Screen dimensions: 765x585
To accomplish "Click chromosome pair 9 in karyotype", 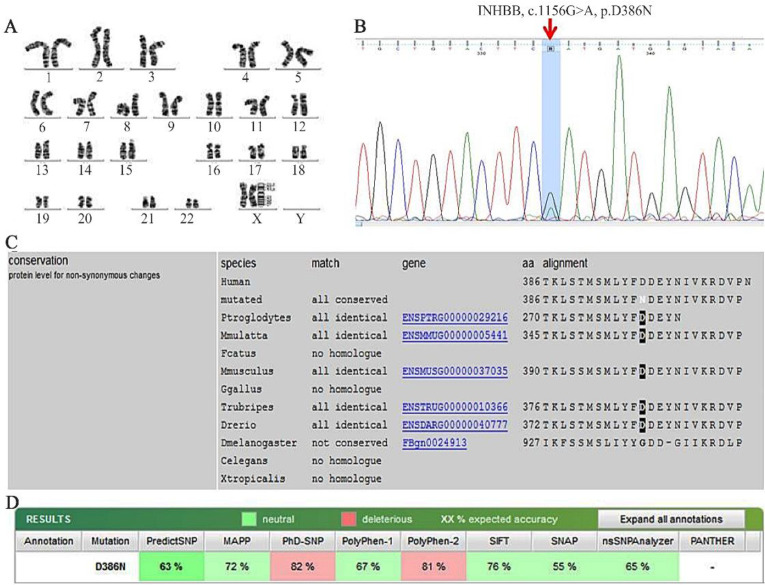I will coord(170,105).
